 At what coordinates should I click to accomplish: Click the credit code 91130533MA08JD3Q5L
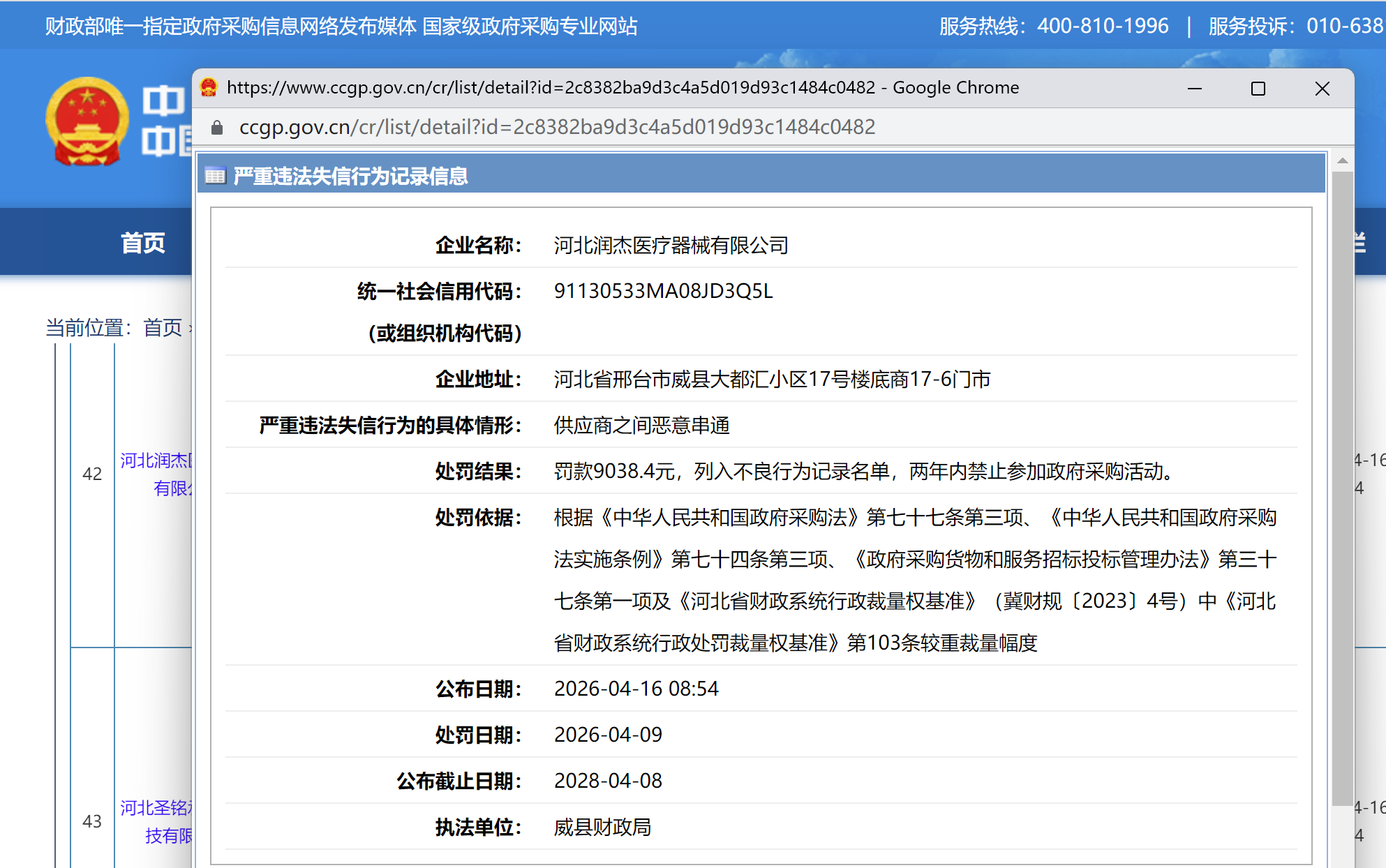pyautogui.click(x=663, y=291)
